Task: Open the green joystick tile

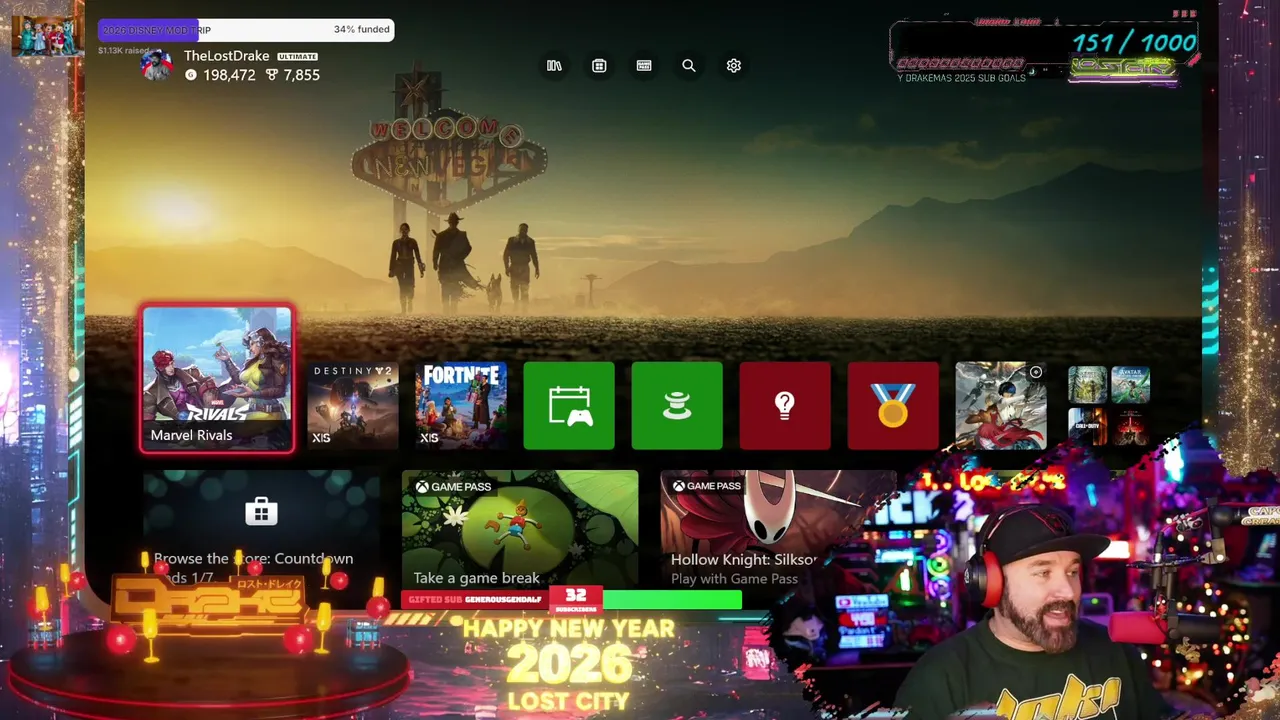Action: (677, 406)
